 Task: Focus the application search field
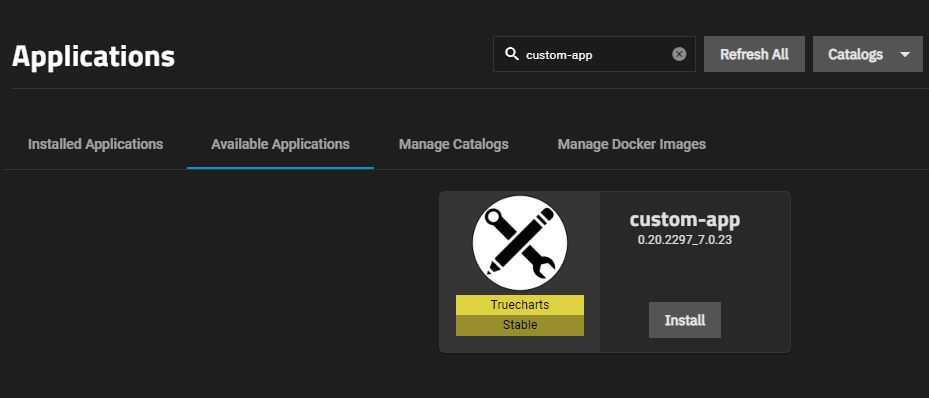pyautogui.click(x=594, y=54)
